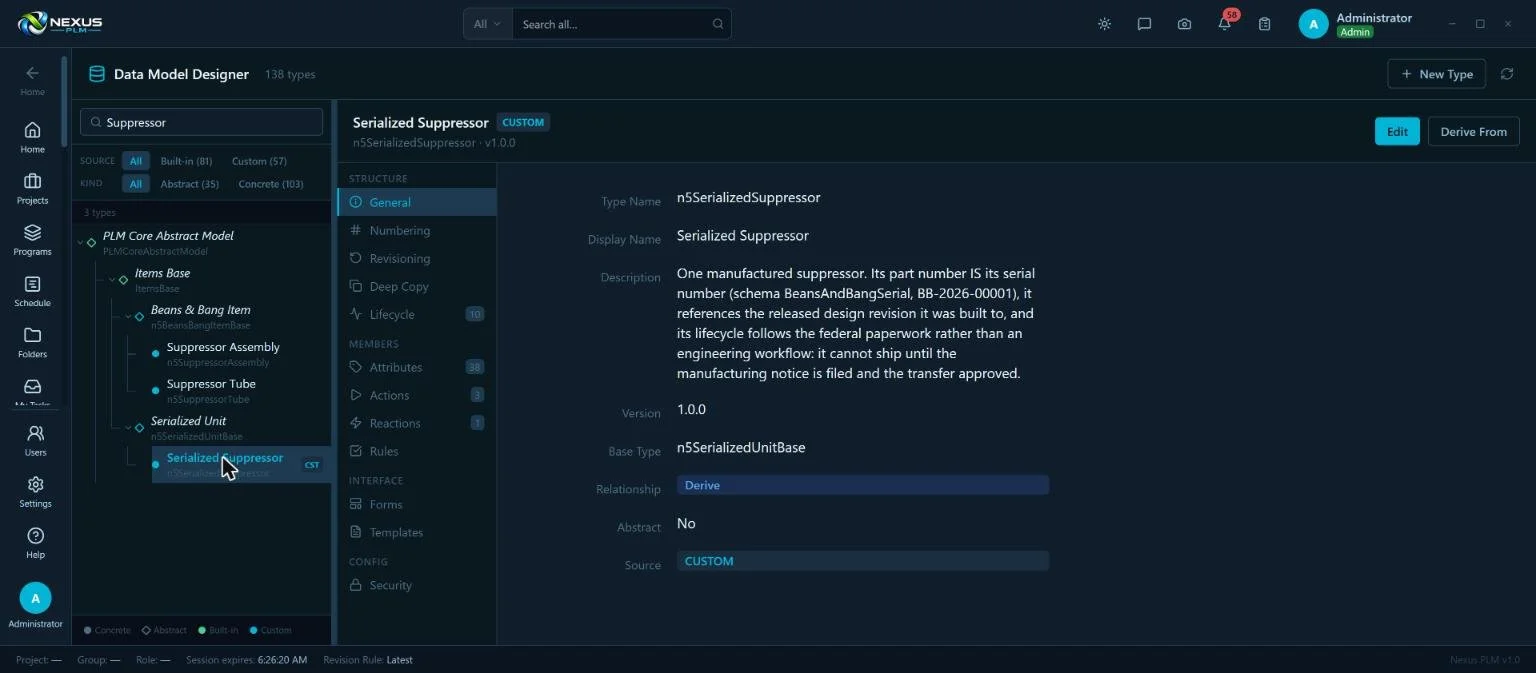This screenshot has width=1536, height=673.
Task: Open the Schedule page icon
Action: tap(32, 291)
